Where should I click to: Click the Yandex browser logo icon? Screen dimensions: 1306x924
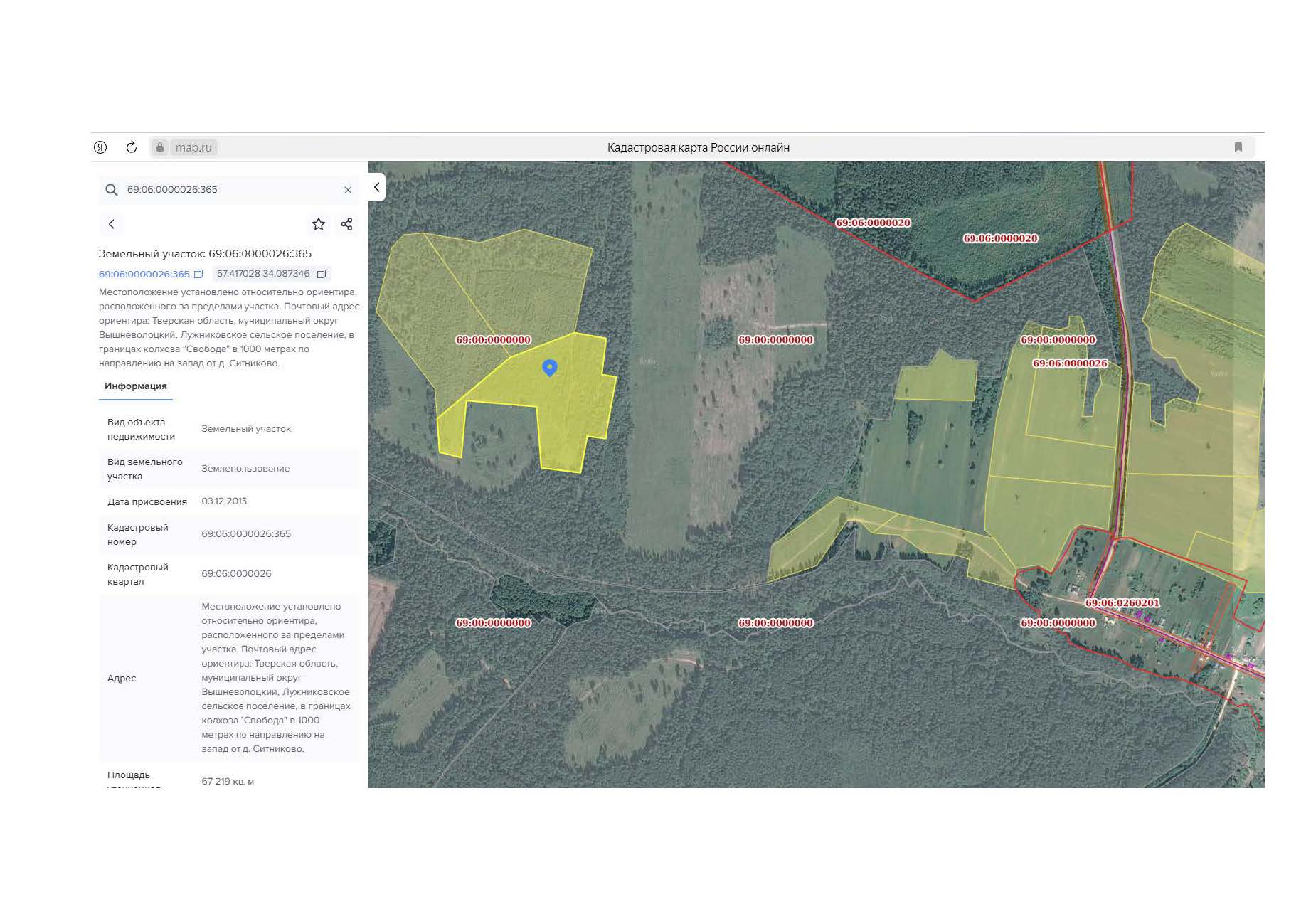point(100,147)
